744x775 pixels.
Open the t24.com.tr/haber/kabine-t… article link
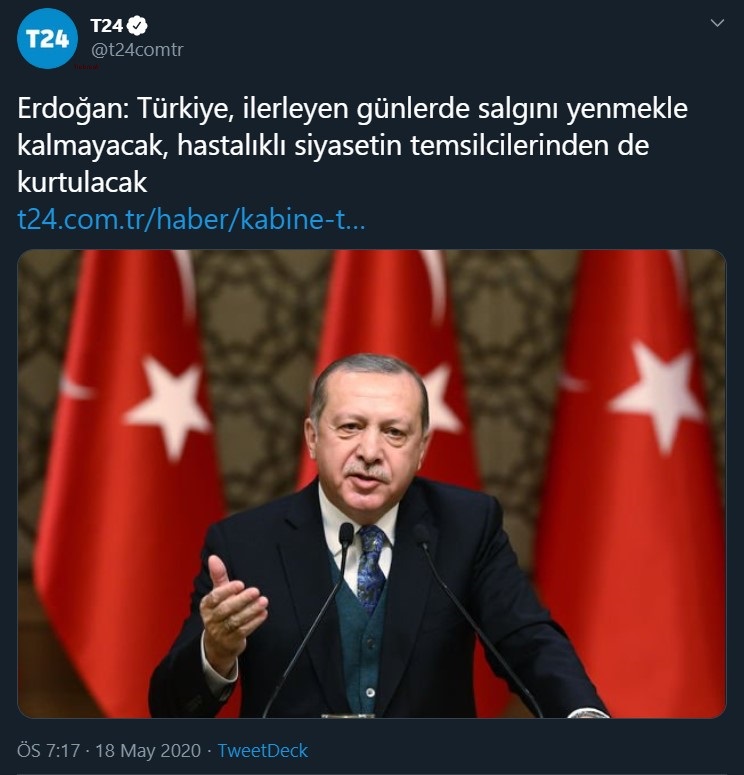[191, 219]
